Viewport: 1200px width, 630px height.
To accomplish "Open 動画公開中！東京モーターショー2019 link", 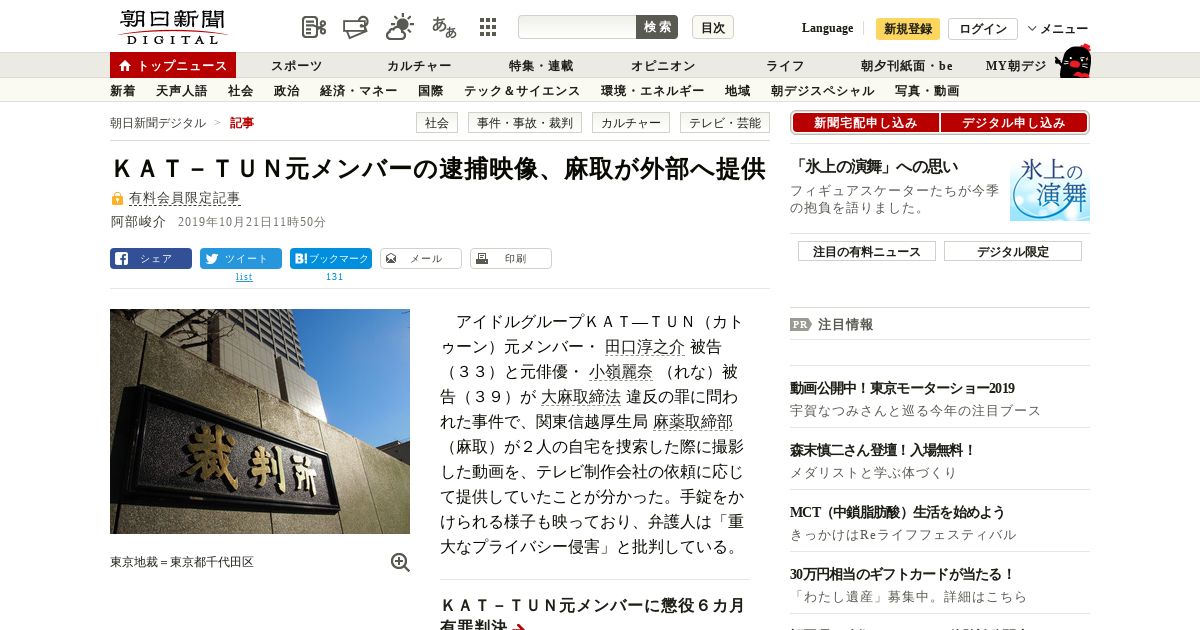I will coord(902,388).
